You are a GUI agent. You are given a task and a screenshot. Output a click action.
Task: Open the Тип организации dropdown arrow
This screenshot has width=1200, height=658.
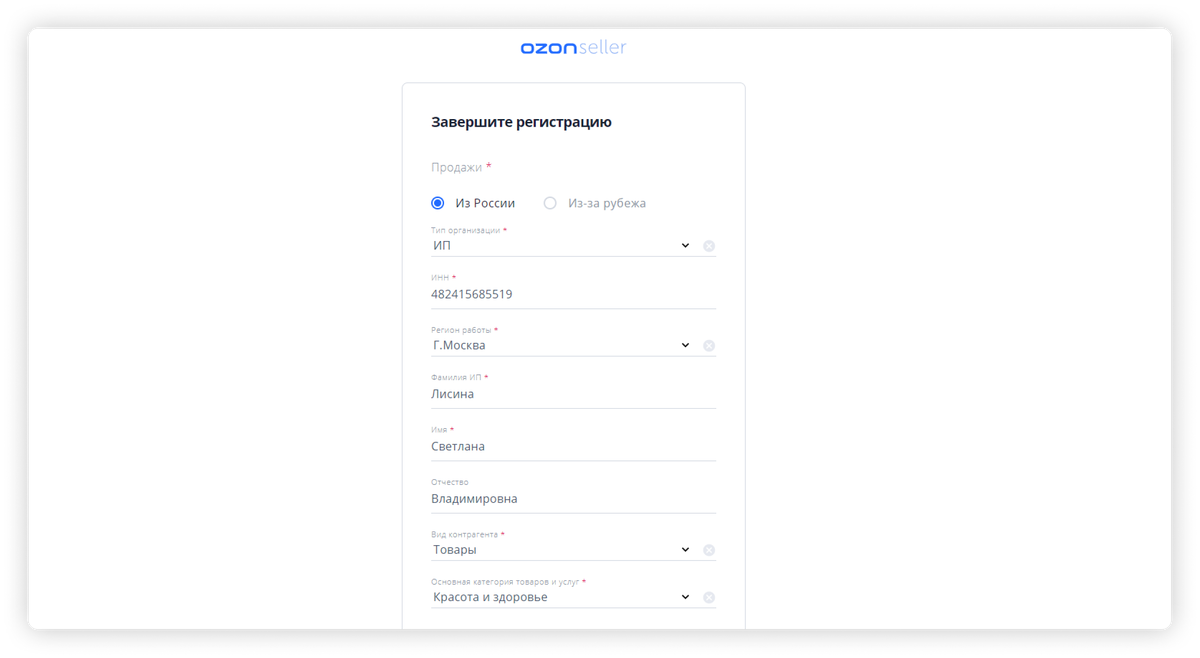(685, 246)
